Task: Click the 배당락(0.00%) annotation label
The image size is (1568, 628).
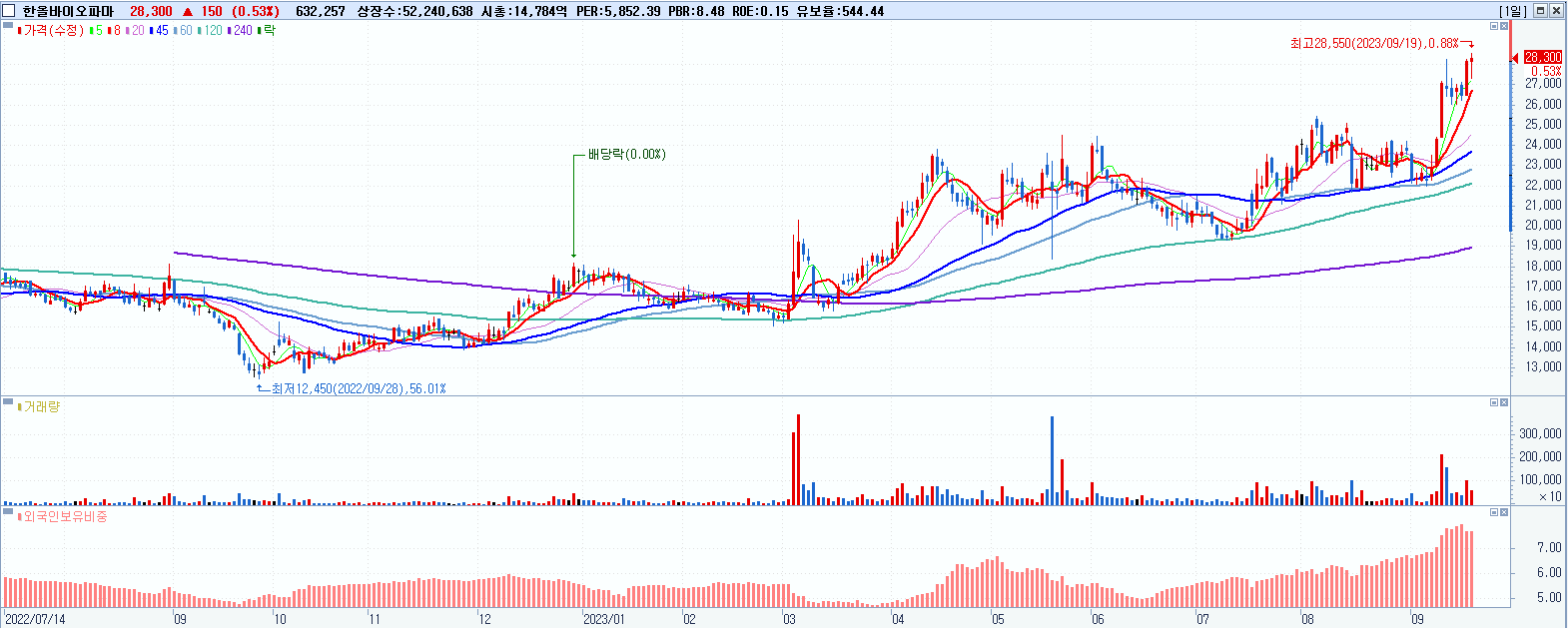Action: (x=626, y=155)
